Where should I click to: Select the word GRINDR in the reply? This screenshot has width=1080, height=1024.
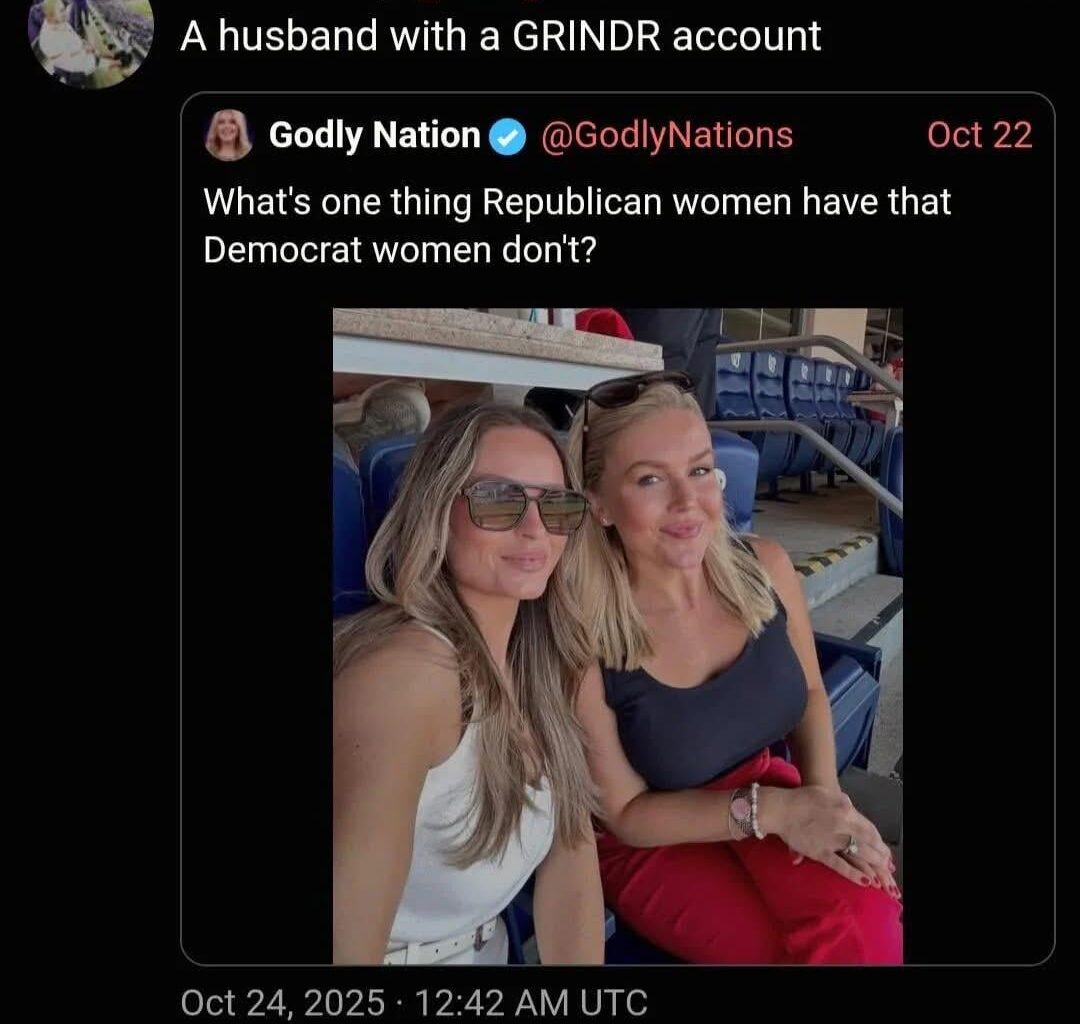586,36
